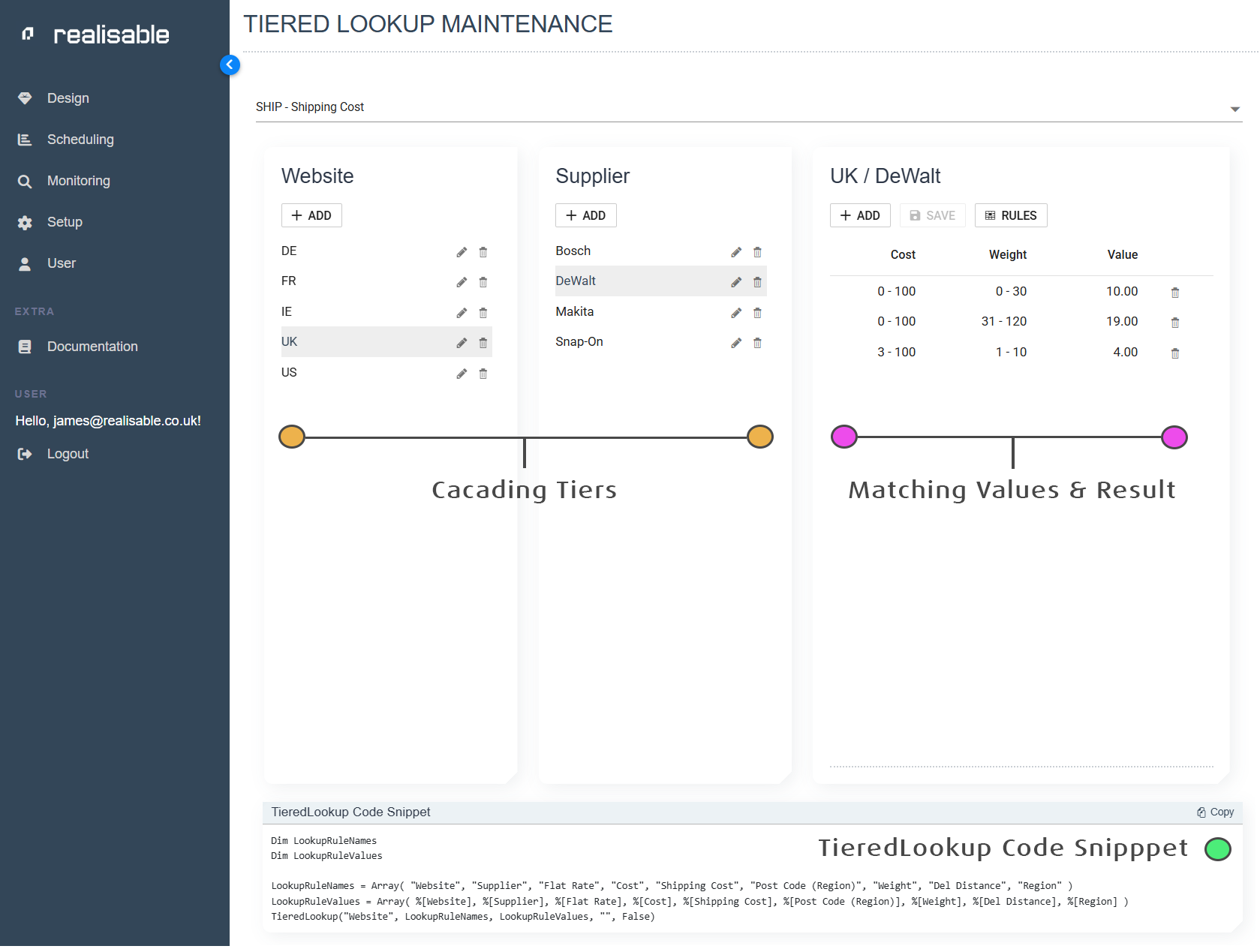Collapse the sidebar with blue arrow
Image resolution: width=1260 pixels, height=952 pixels.
tap(230, 65)
